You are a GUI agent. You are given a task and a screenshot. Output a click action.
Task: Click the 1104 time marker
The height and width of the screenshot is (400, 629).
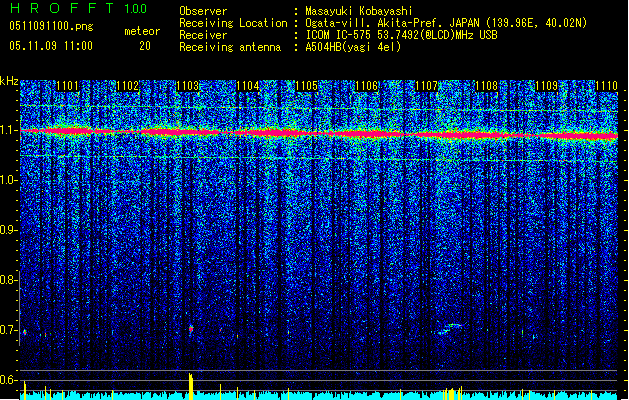(248, 86)
